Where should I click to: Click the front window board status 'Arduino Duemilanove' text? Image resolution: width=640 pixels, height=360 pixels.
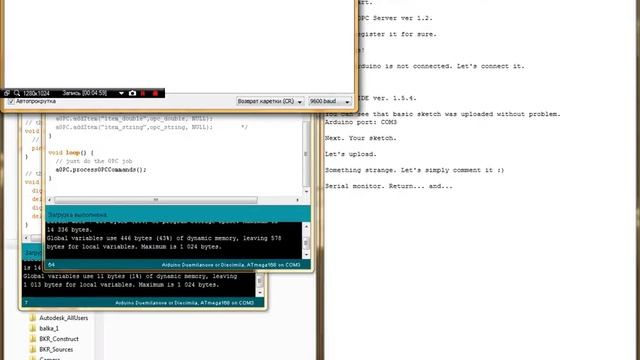click(231, 265)
